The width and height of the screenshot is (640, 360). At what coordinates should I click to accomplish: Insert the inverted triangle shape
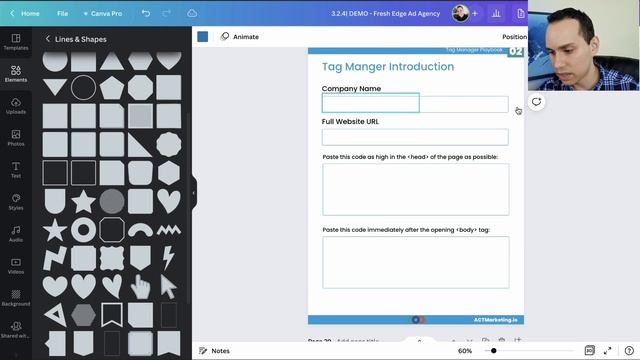point(55,87)
